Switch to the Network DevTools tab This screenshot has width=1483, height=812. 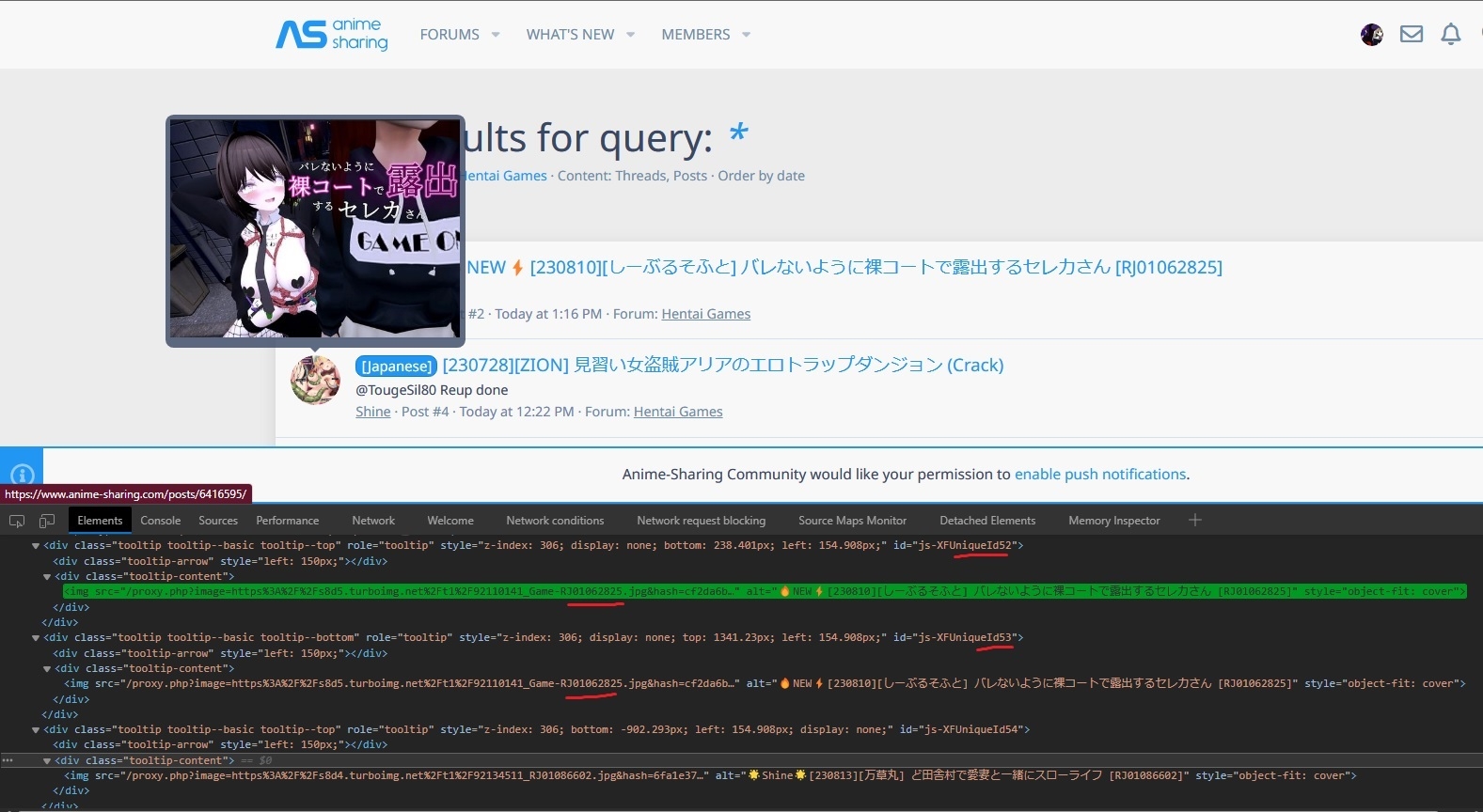[373, 521]
